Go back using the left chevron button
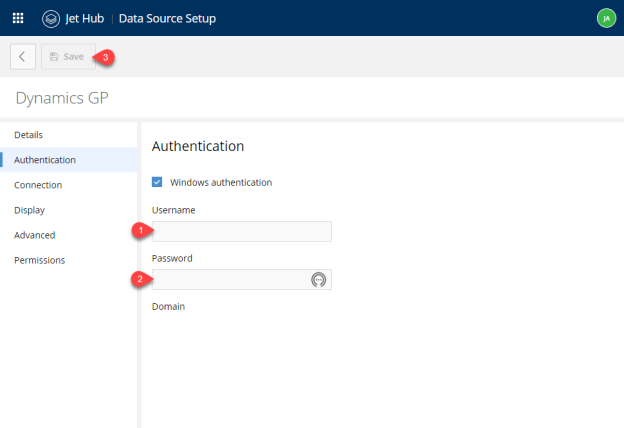The image size is (624, 428). click(23, 57)
